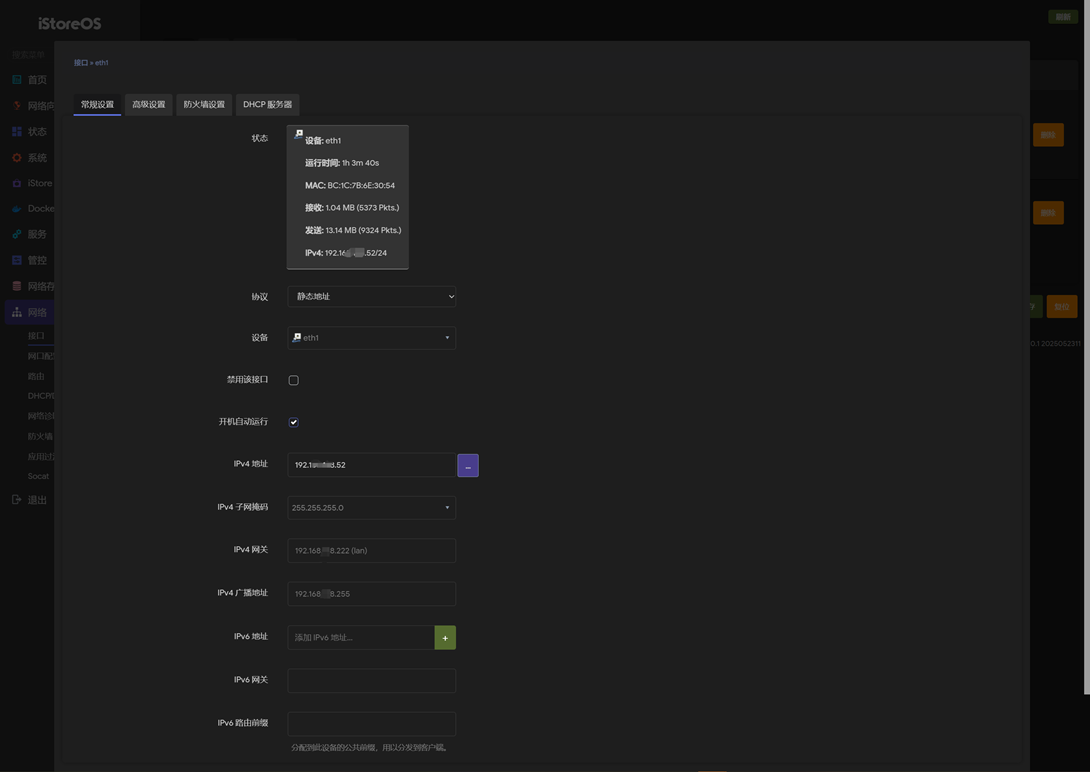The width and height of the screenshot is (1090, 772).
Task: Click the 接口 breadcrumb link
Action: pos(80,63)
